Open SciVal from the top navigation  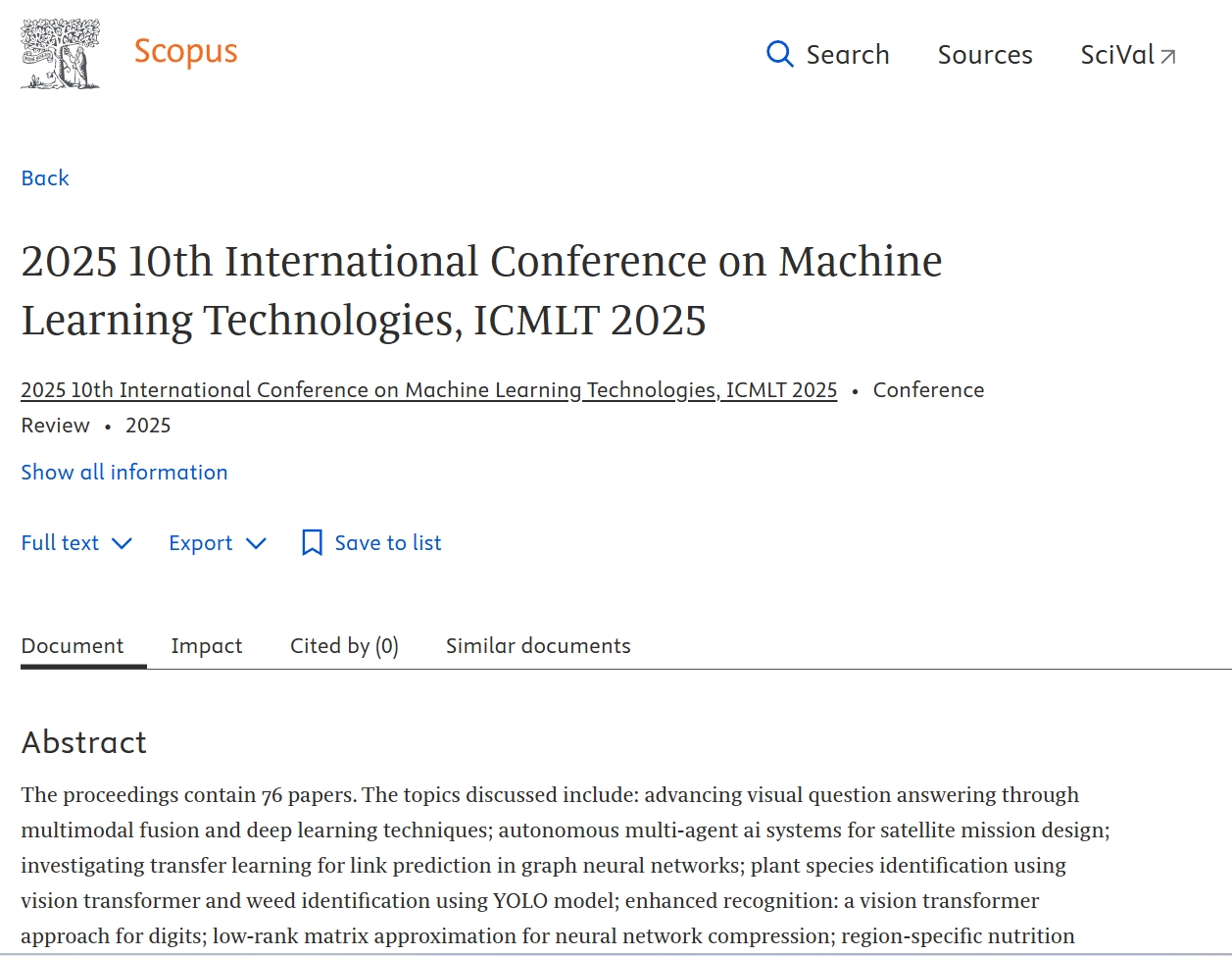tap(1116, 55)
